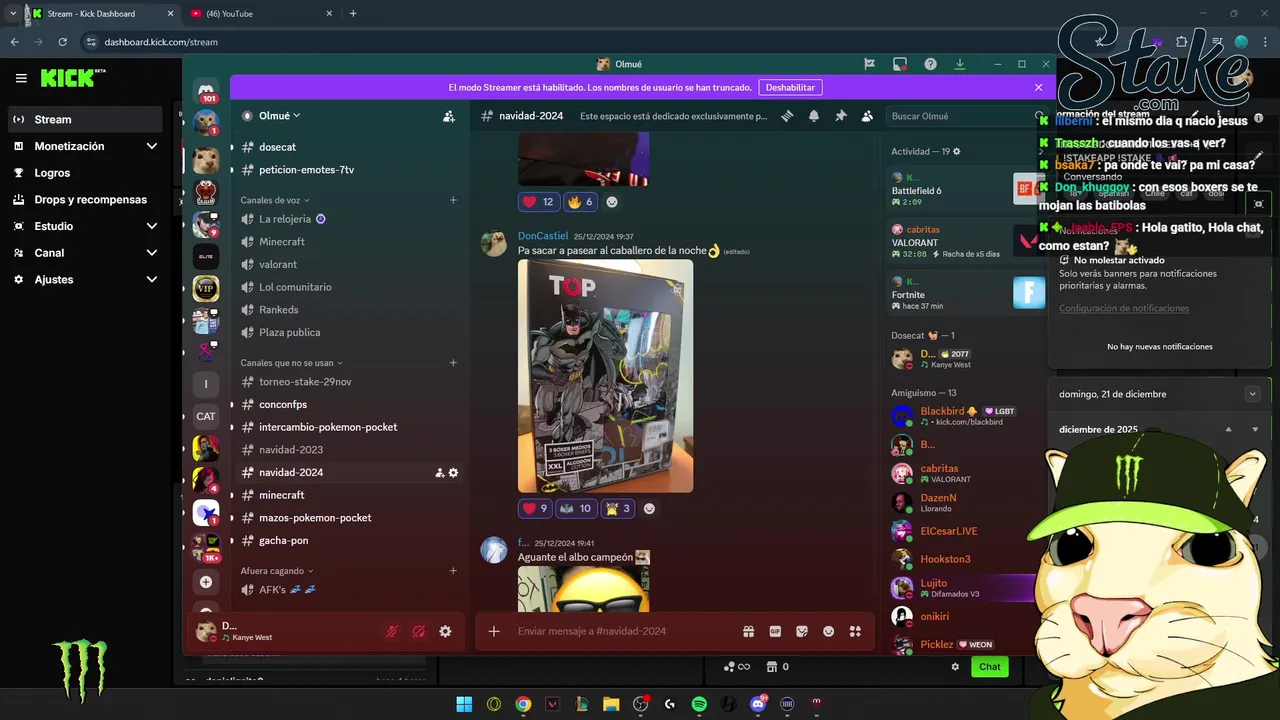Collapse Afuera cagando category
This screenshot has width=1280, height=720.
tap(276, 571)
